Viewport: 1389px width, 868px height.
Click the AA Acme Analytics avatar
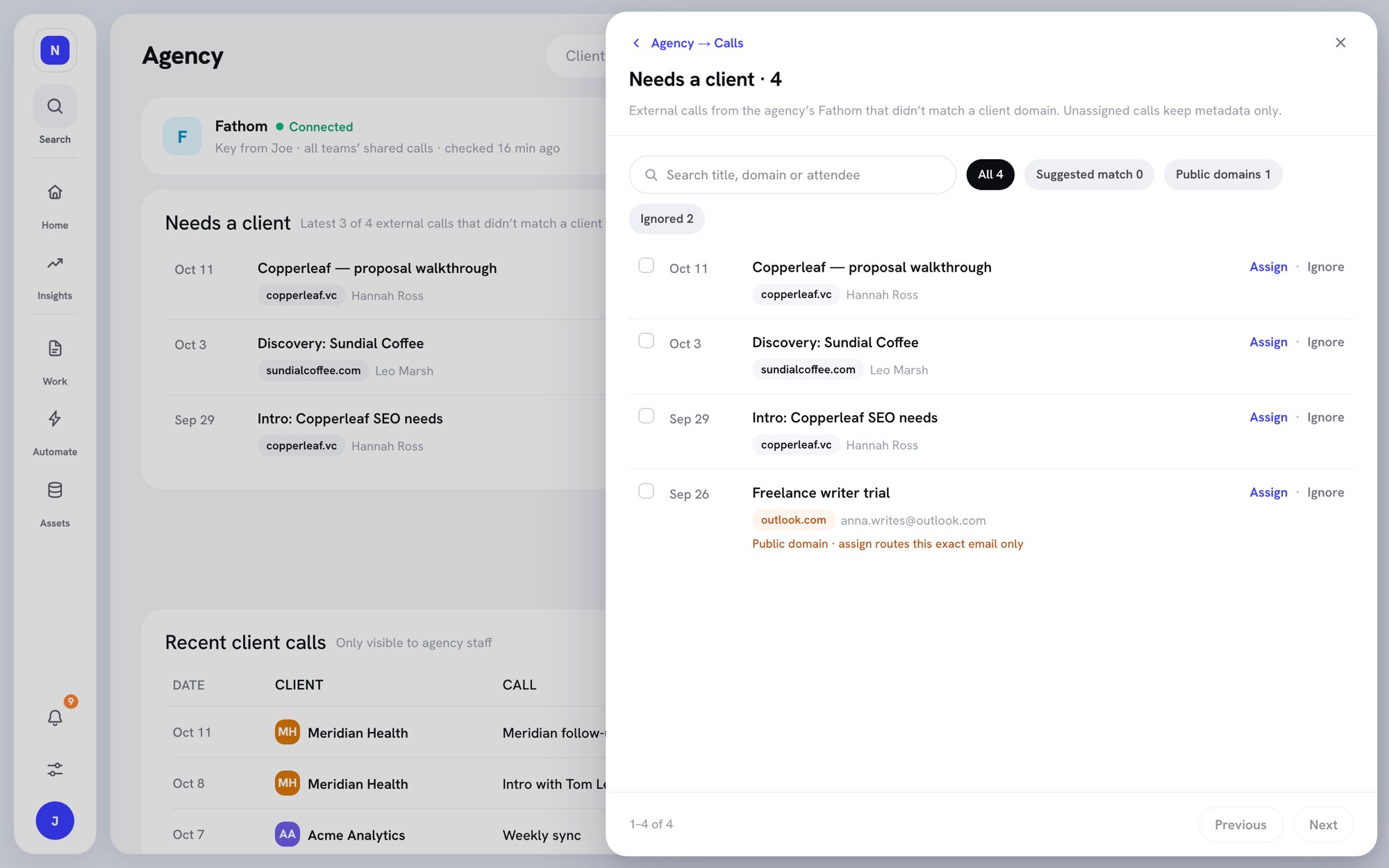tap(287, 834)
